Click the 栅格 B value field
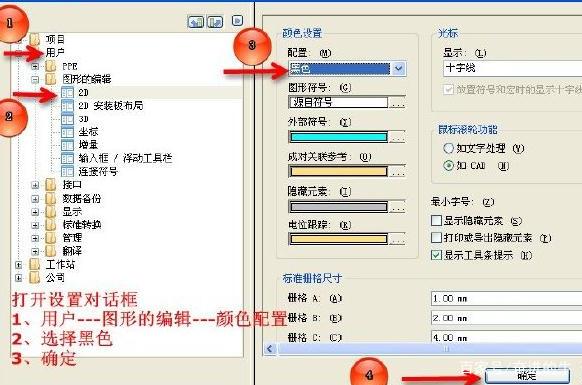 [507, 318]
